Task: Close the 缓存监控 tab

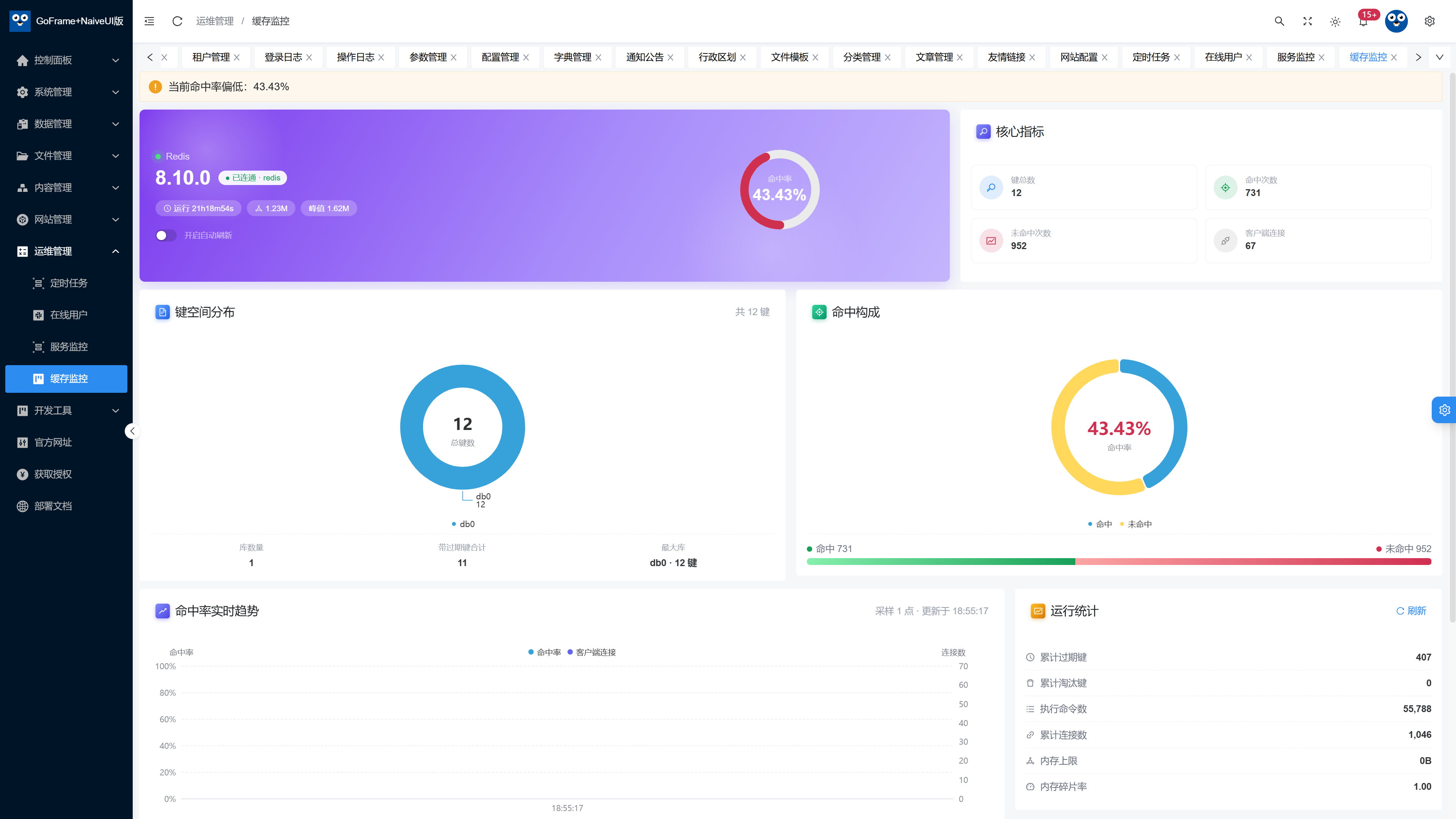Action: pos(1394,57)
